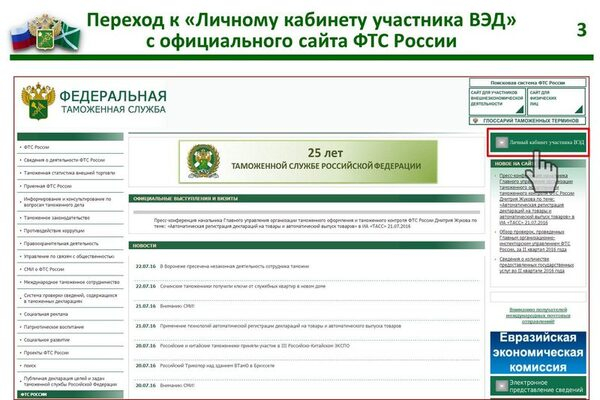Click the corner arrow on the Сайт для физических лиц tile

pyautogui.click(x=579, y=109)
